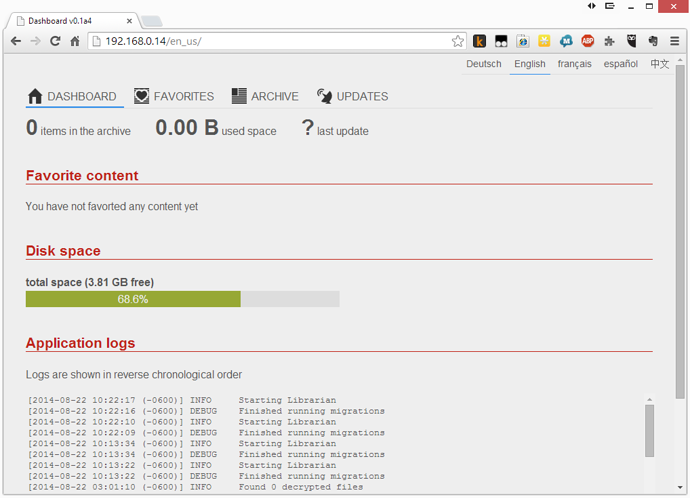Open the orange 'k' extension icon

480,41
